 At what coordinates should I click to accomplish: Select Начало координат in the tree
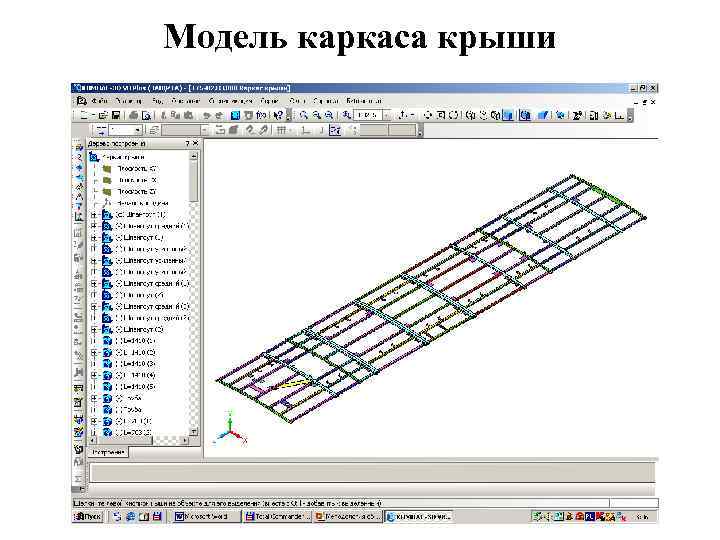click(x=142, y=203)
